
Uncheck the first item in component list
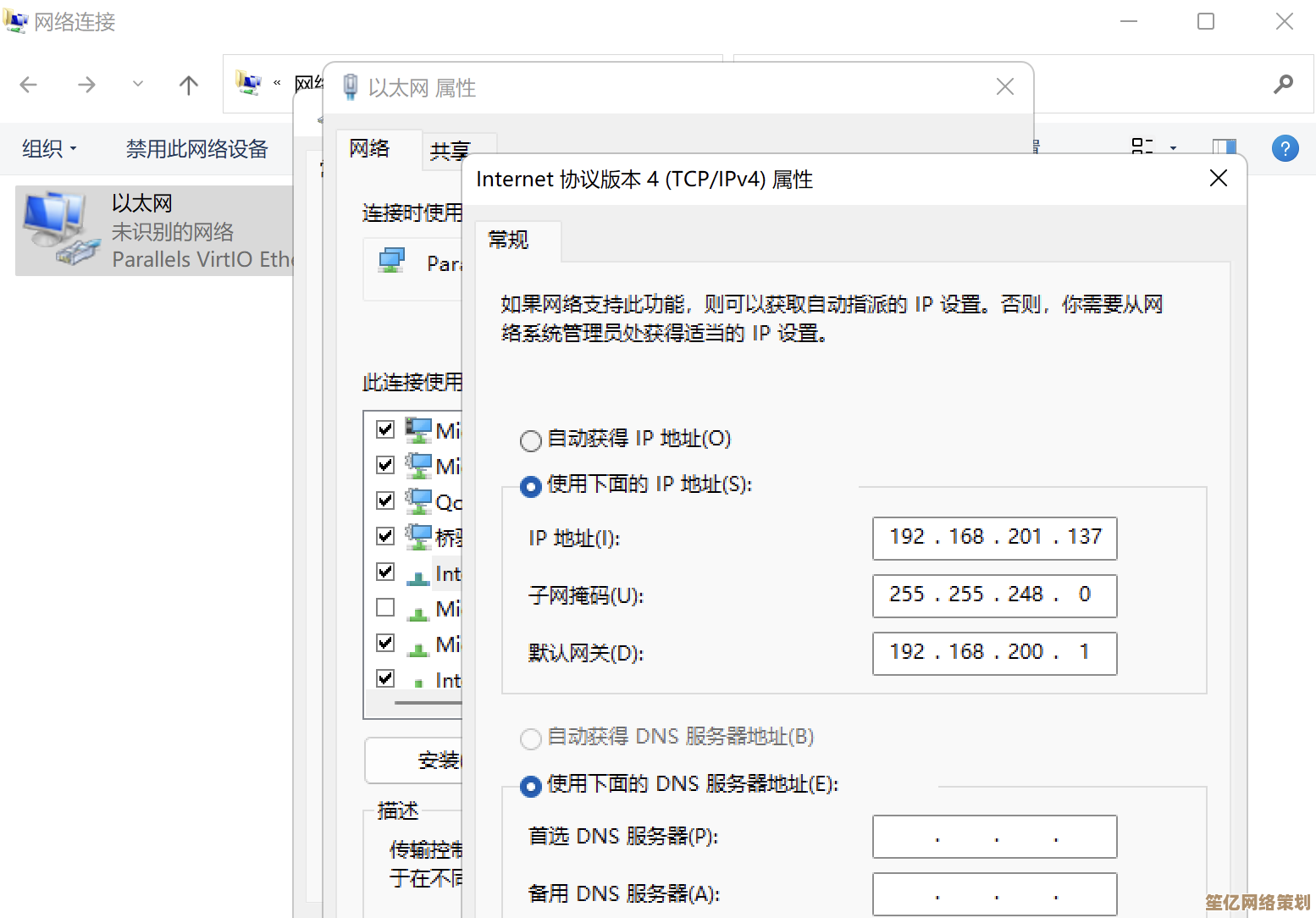click(385, 429)
